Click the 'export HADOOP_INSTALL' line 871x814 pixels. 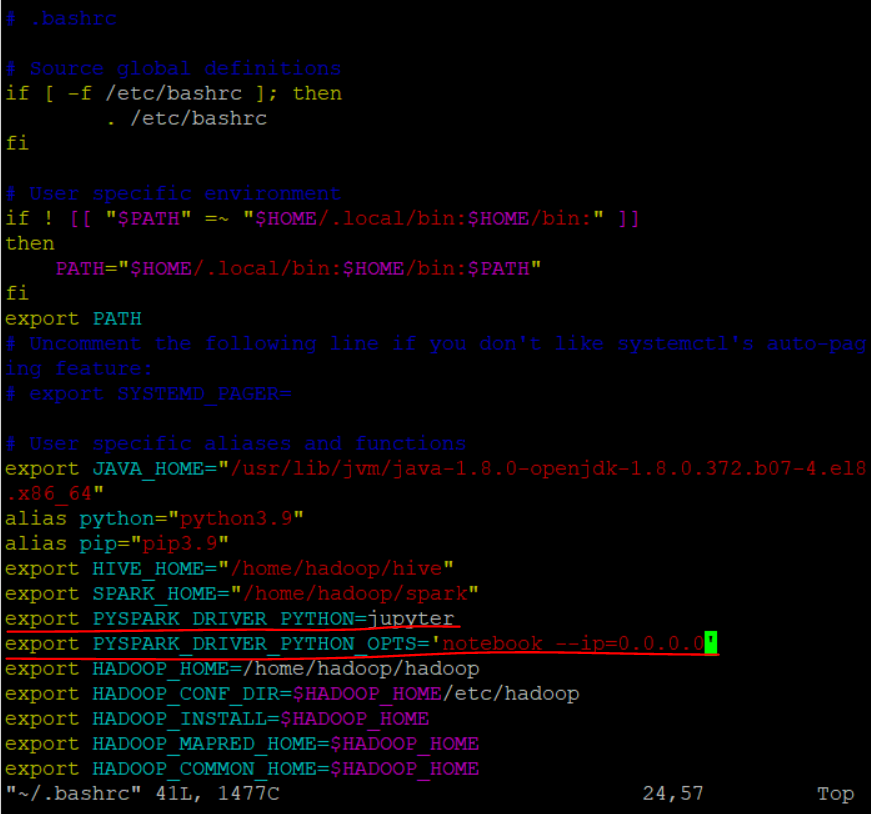[217, 719]
